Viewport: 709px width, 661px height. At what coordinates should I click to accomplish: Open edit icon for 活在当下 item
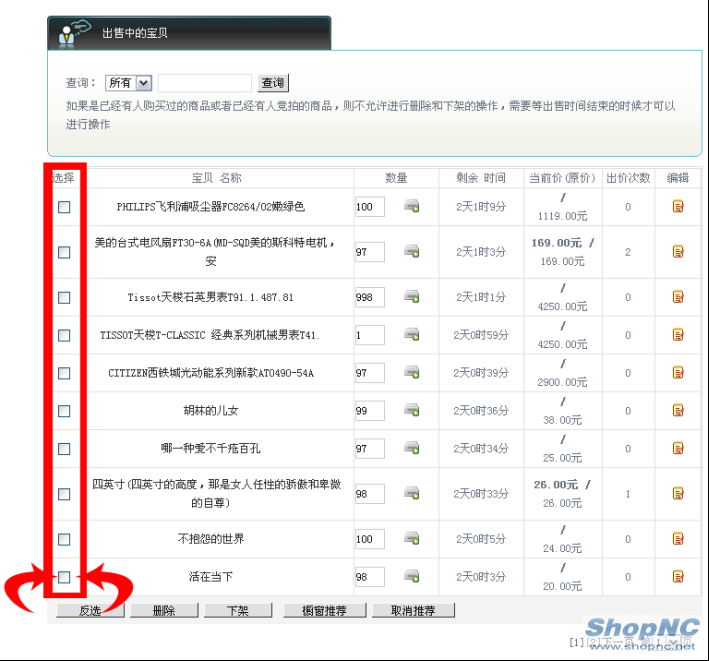678,577
